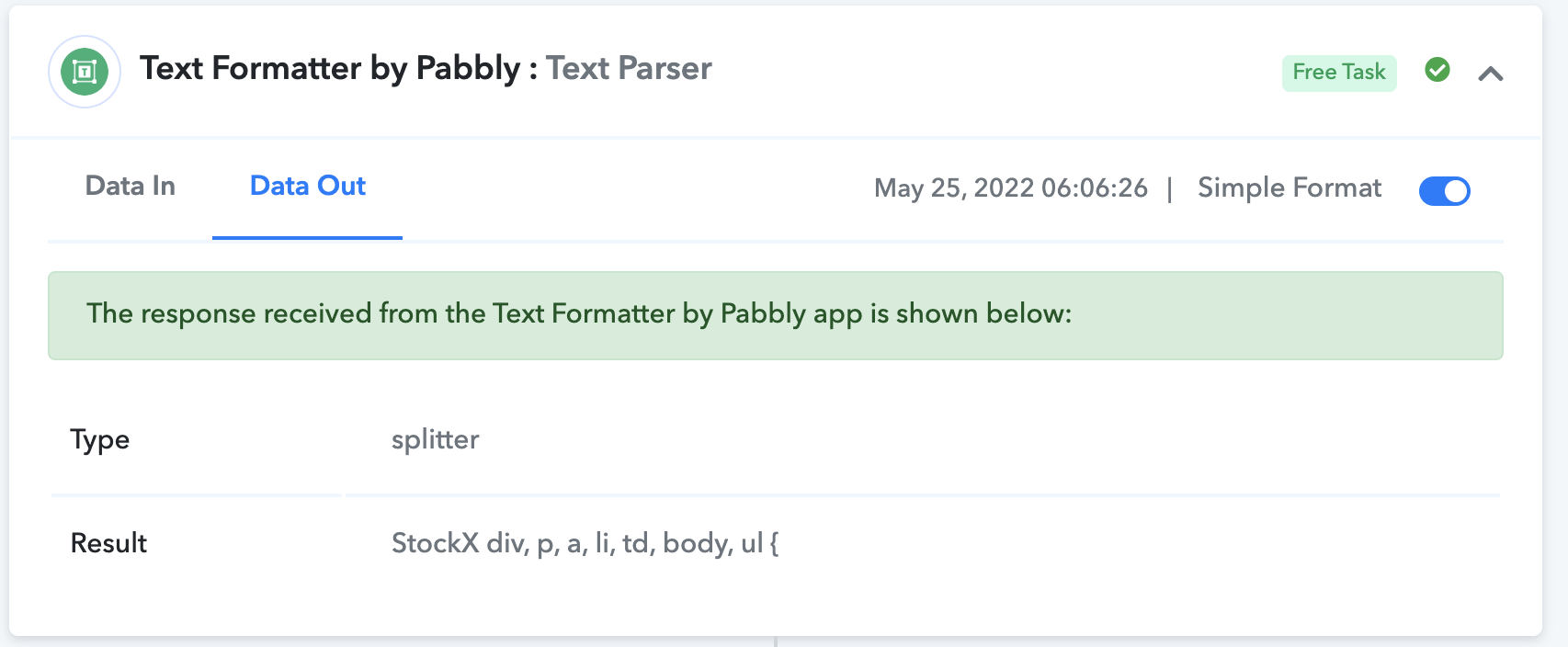The width and height of the screenshot is (1568, 647).
Task: Click the green response message banner
Action: point(776,315)
